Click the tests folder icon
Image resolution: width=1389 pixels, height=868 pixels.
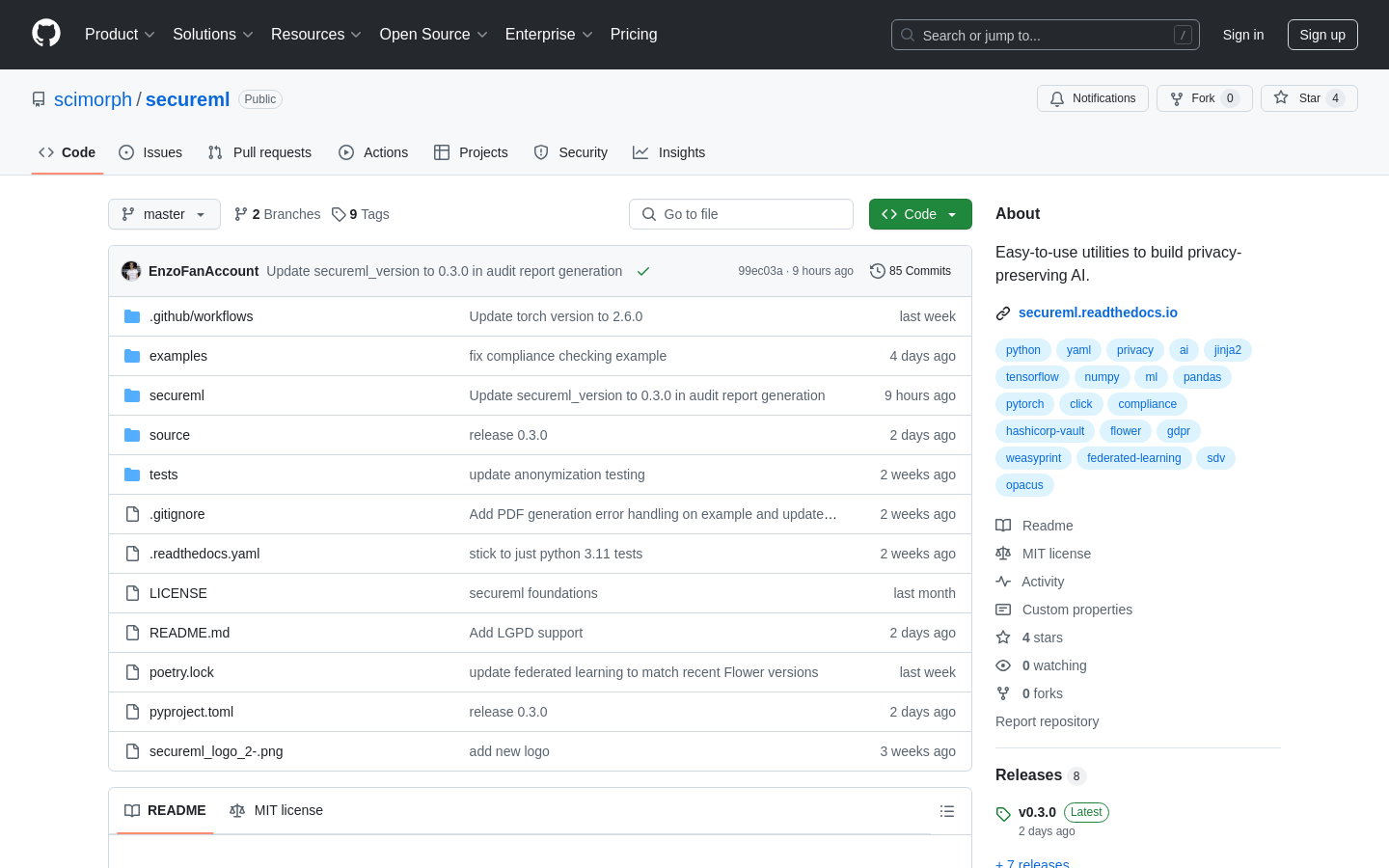tap(132, 475)
